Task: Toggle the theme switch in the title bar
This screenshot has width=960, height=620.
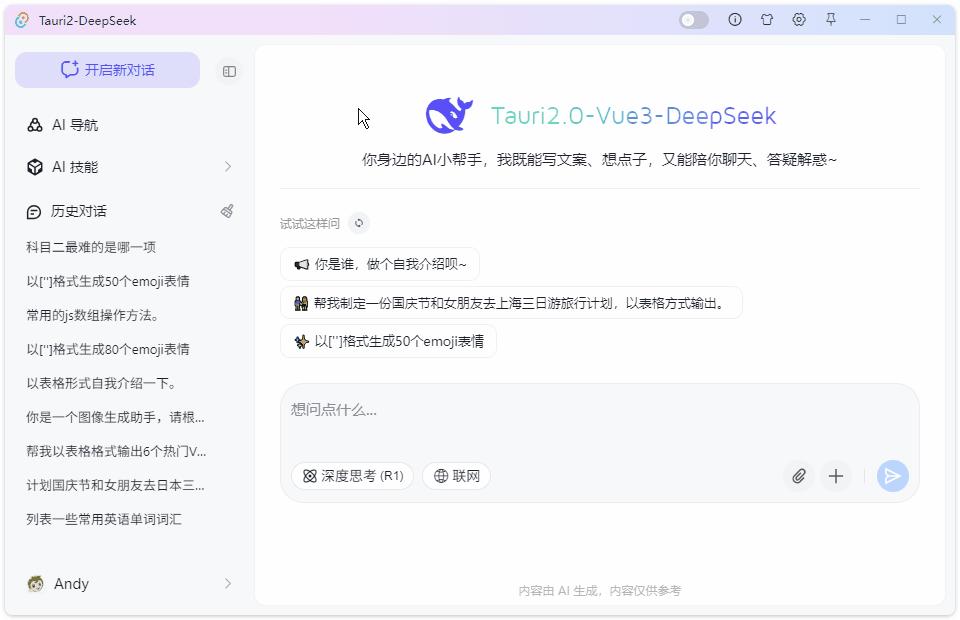Action: (x=692, y=19)
